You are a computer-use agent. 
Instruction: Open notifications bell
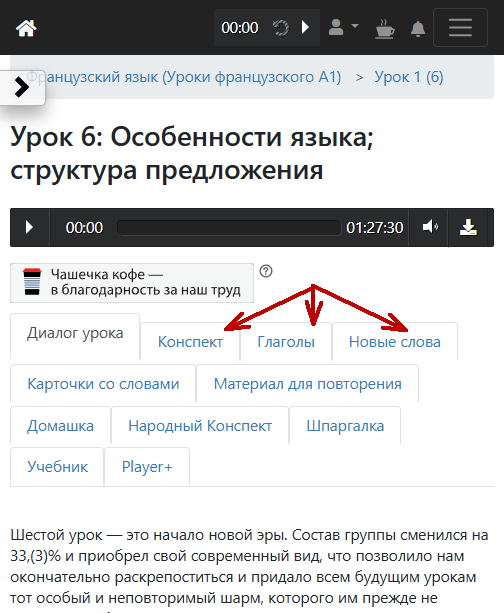pos(418,29)
